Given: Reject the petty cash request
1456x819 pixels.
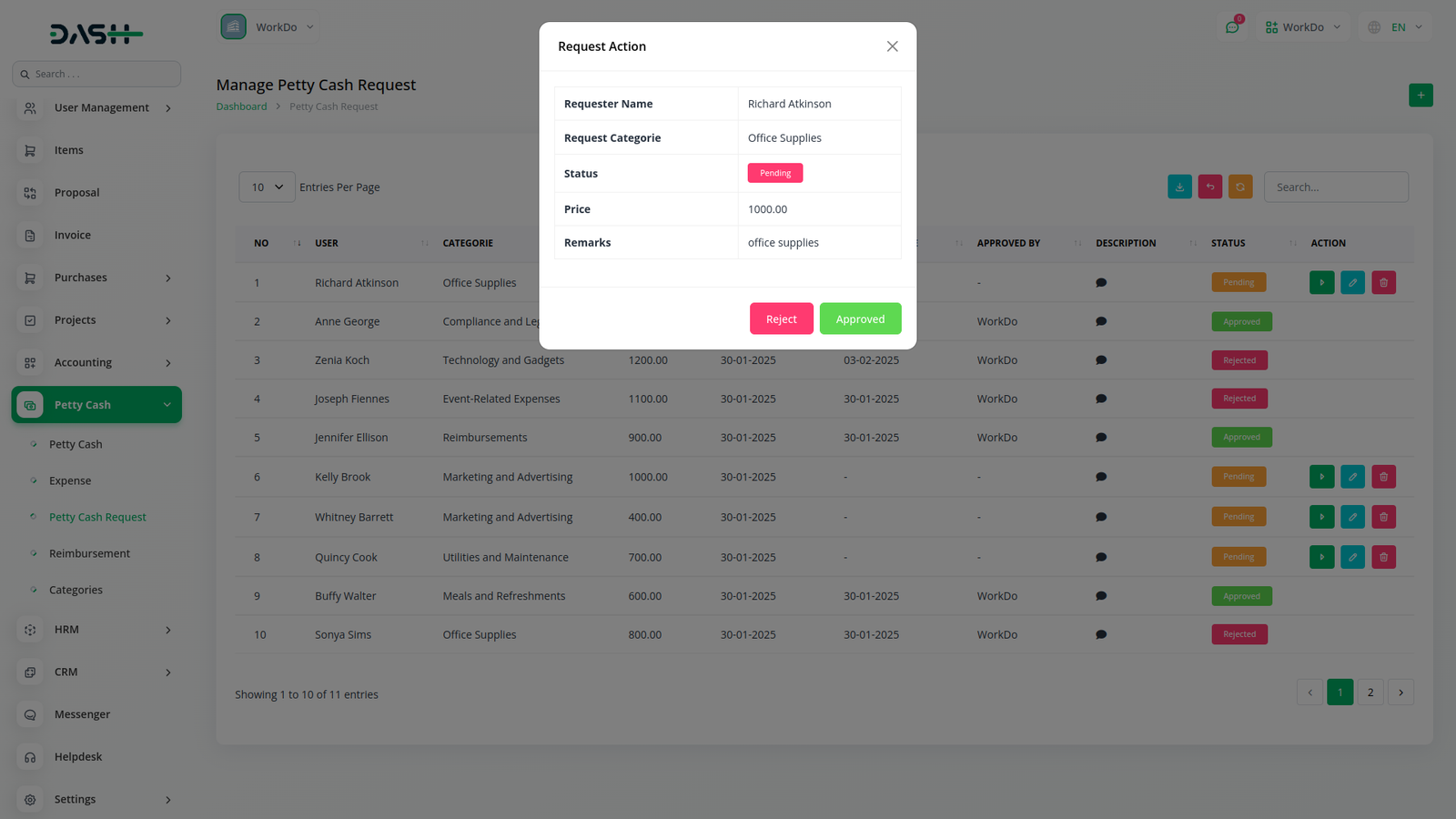Looking at the screenshot, I should (781, 318).
